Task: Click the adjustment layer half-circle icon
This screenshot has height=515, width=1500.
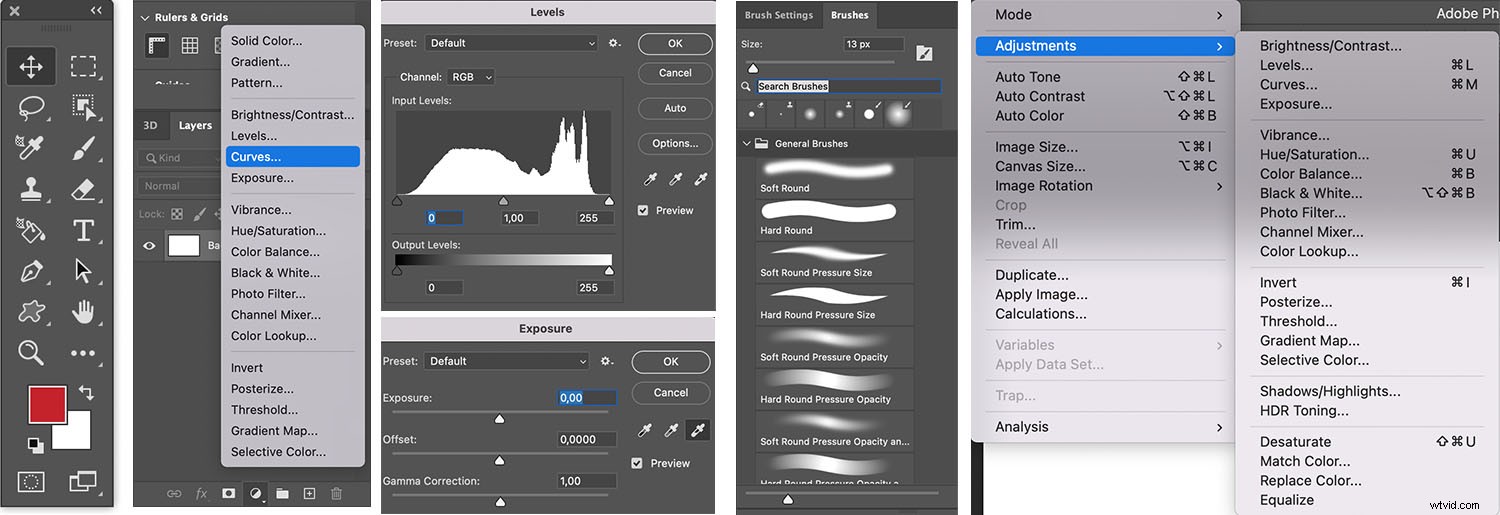Action: (255, 493)
